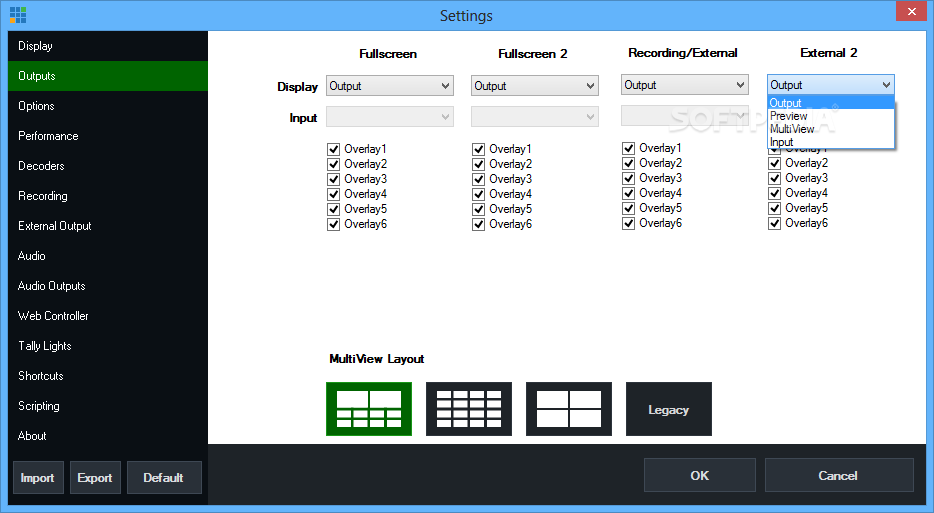
Task: Choose Preview in External 2 dropdown list
Action: click(x=831, y=116)
